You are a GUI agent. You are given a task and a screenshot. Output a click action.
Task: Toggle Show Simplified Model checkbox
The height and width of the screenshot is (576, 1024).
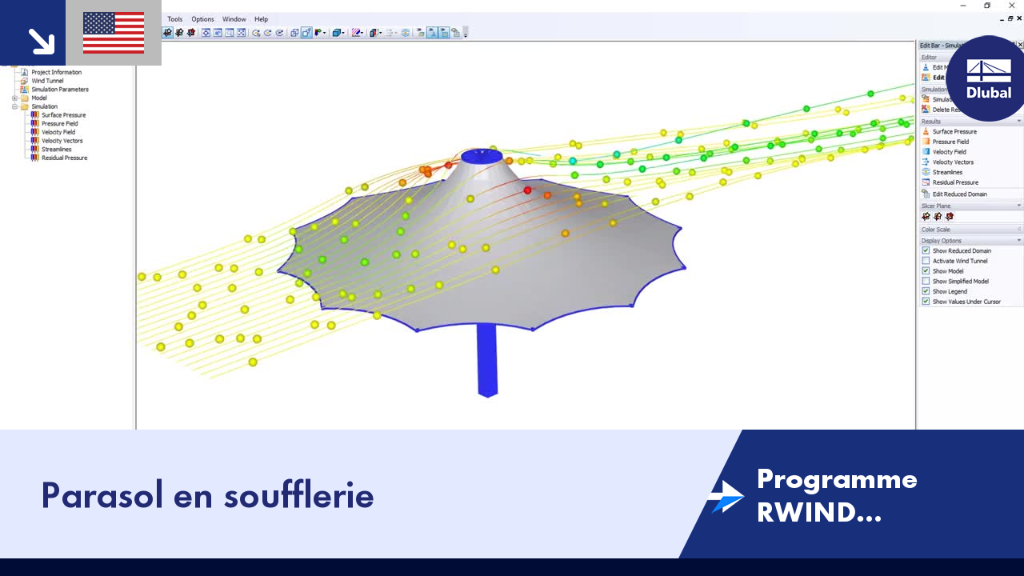pos(925,281)
